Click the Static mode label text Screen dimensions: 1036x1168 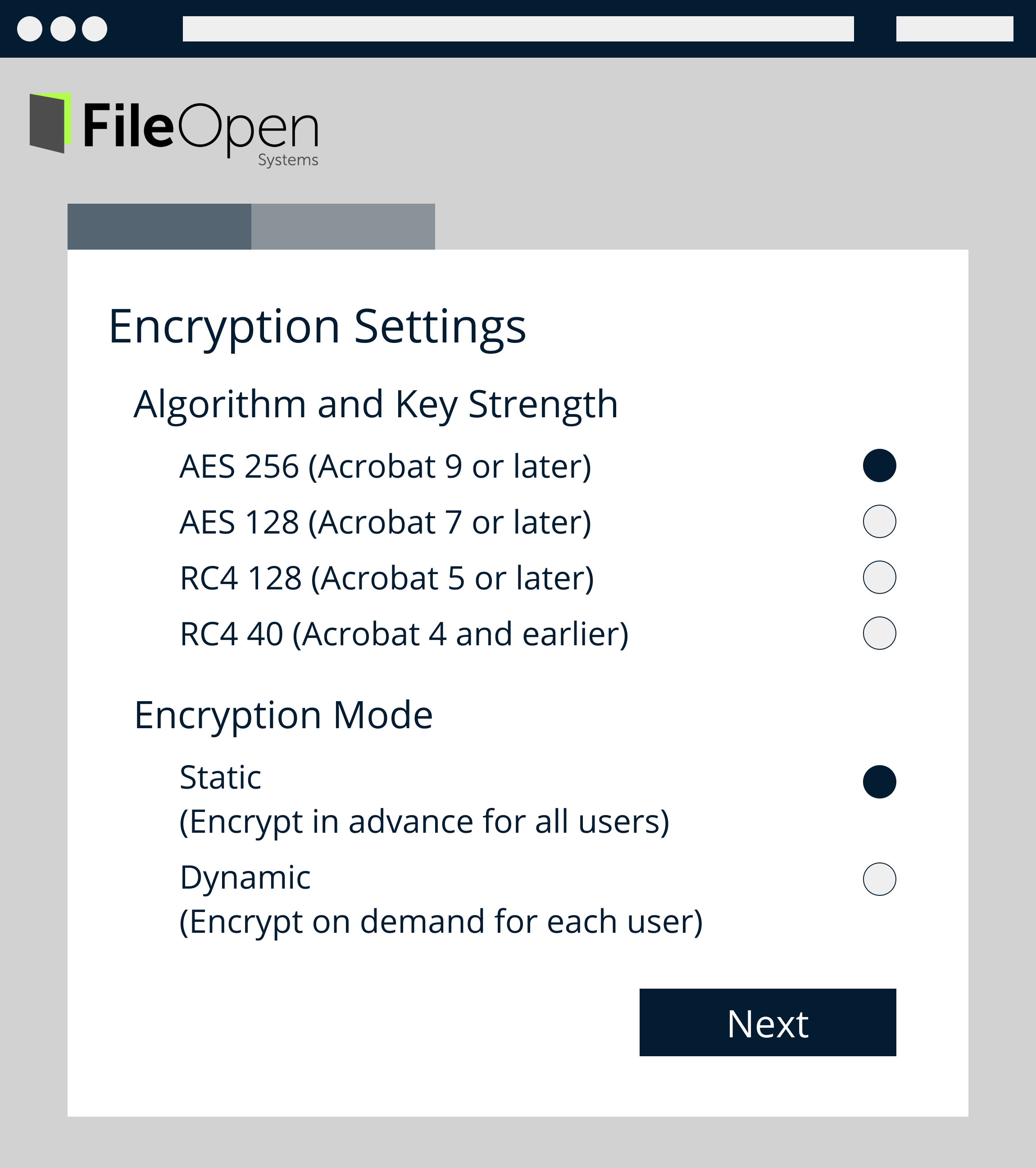tap(220, 778)
